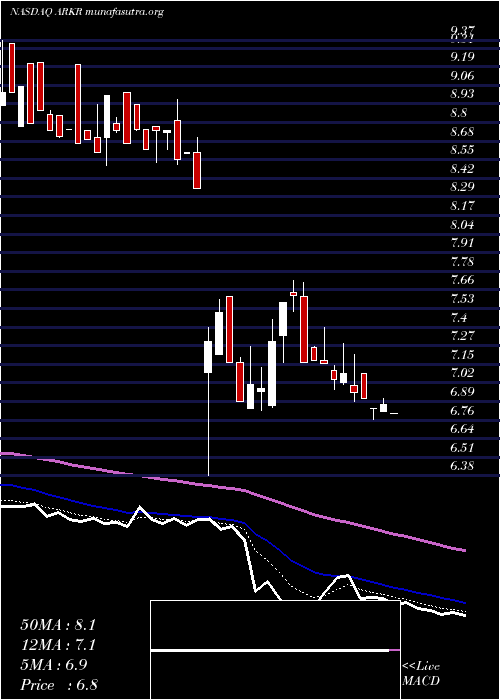The image size is (500, 700).
Task: Click the 8.93 price axis label
Action: [x=462, y=94]
